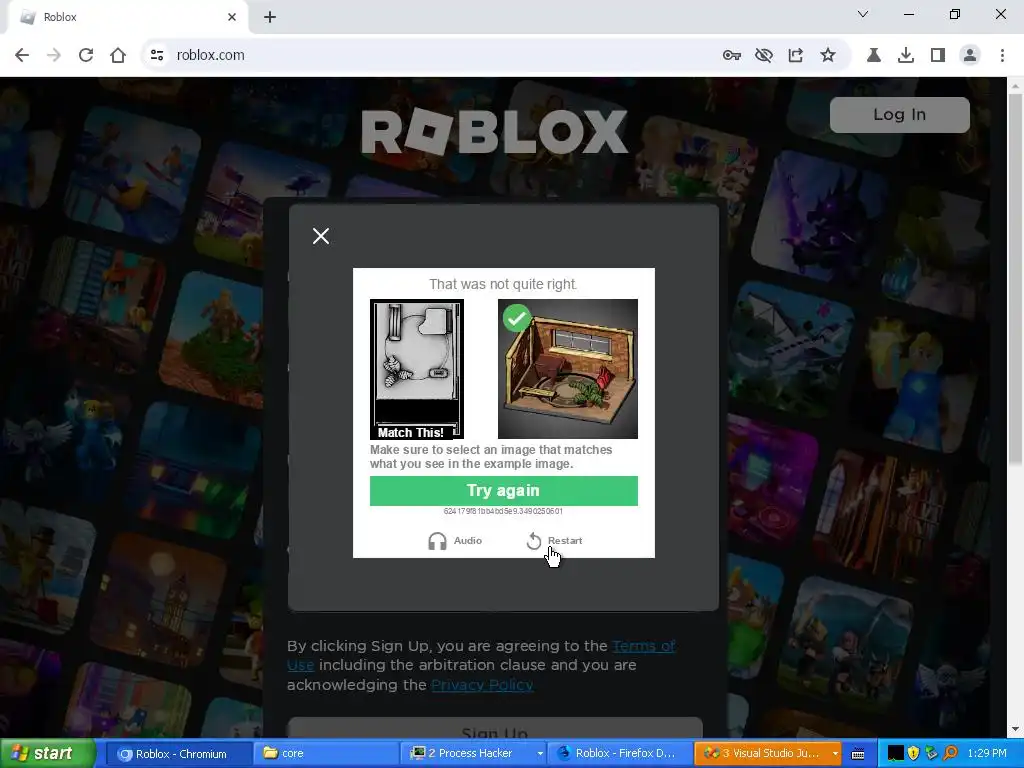Bookmark this tab with the star icon
Viewport: 1024px width, 768px height.
pos(828,55)
